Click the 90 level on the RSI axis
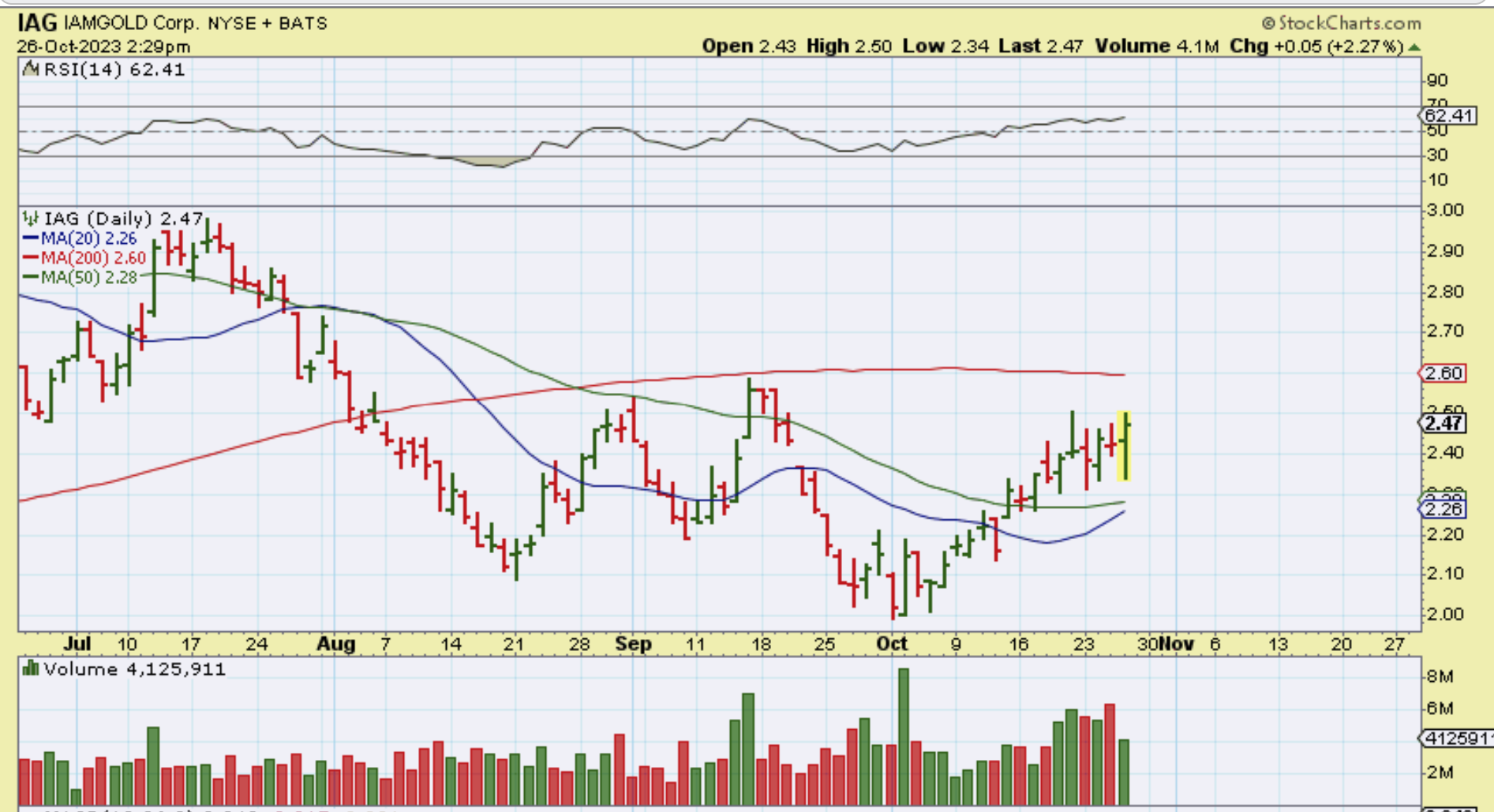Screen dimensions: 1494x812 coord(1438,80)
